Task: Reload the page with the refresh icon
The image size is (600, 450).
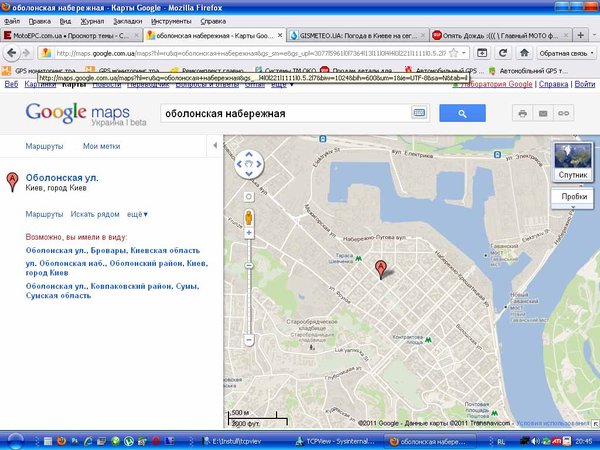Action: 503,53
